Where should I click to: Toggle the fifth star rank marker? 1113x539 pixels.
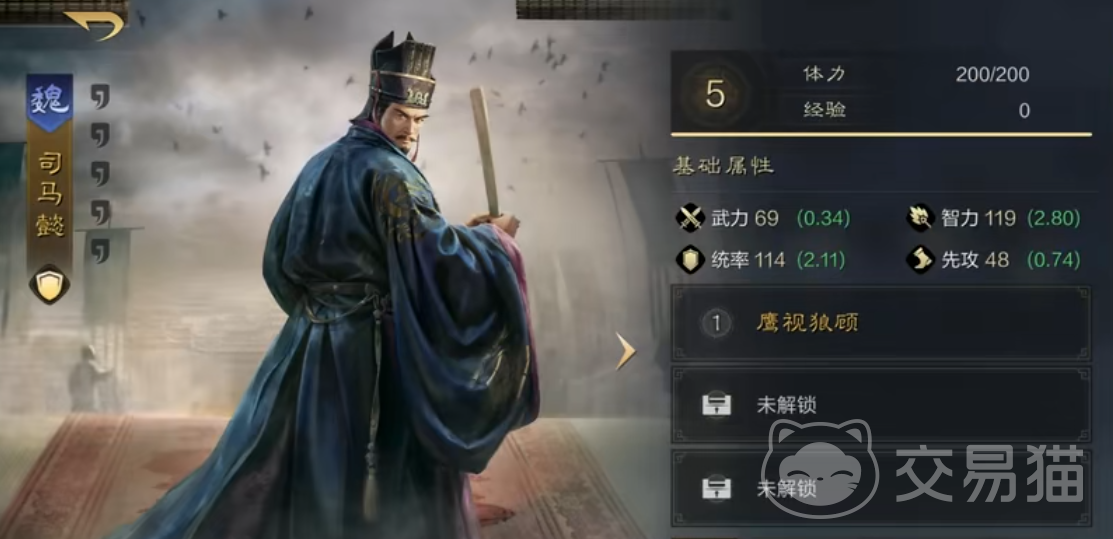(101, 251)
